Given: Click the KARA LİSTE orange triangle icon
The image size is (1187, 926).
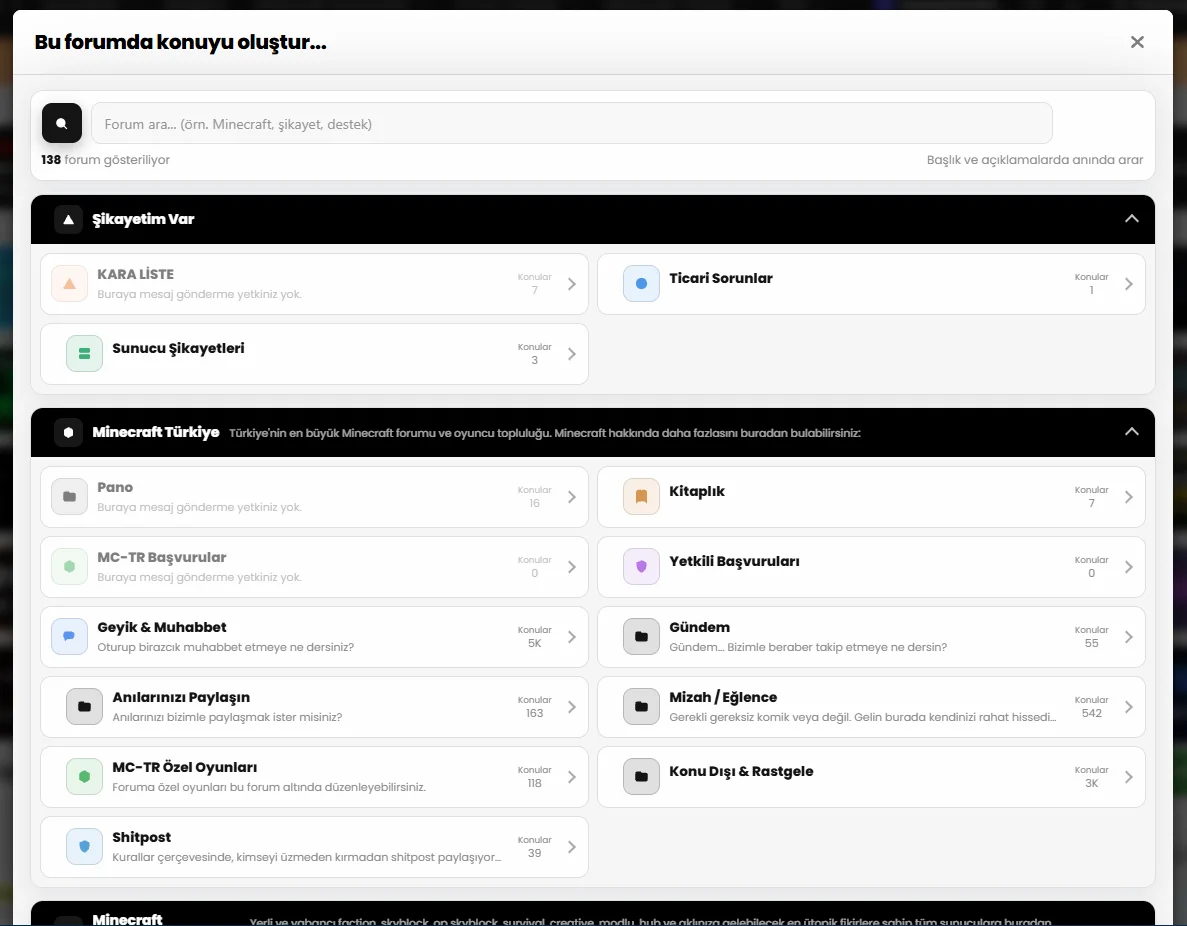Looking at the screenshot, I should tap(70, 284).
